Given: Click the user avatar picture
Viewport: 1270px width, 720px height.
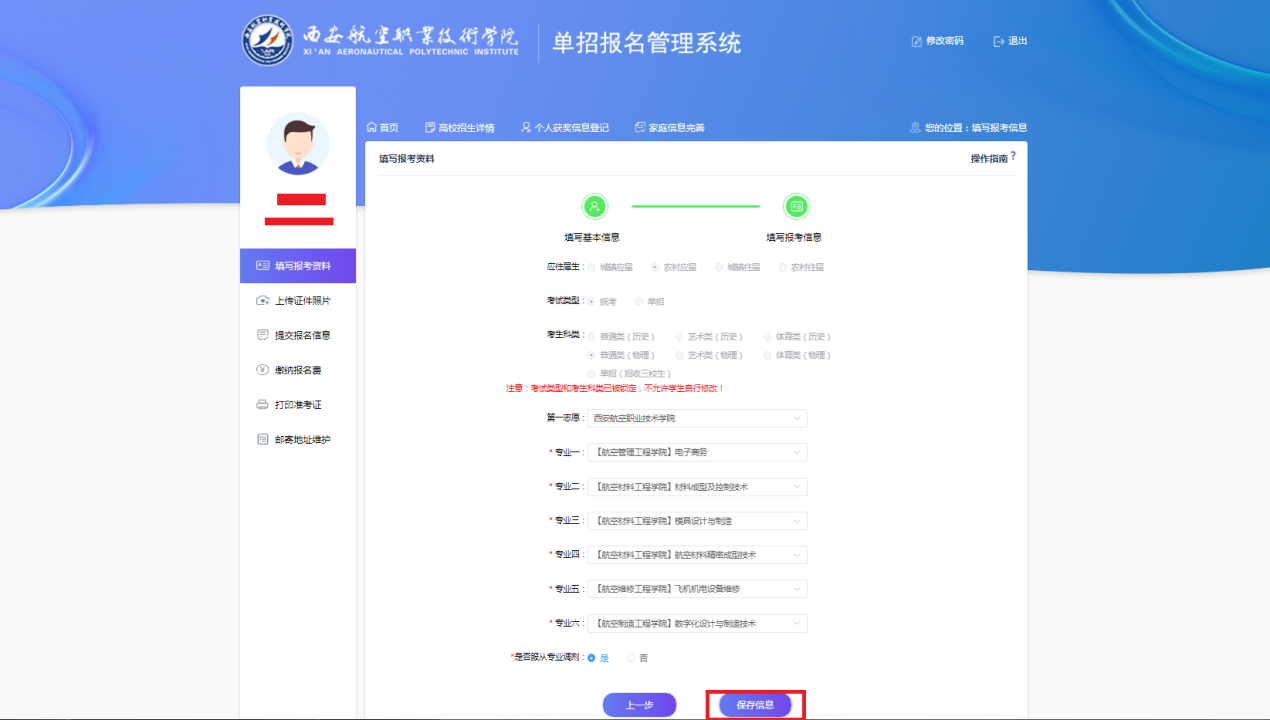Looking at the screenshot, I should pyautogui.click(x=298, y=144).
